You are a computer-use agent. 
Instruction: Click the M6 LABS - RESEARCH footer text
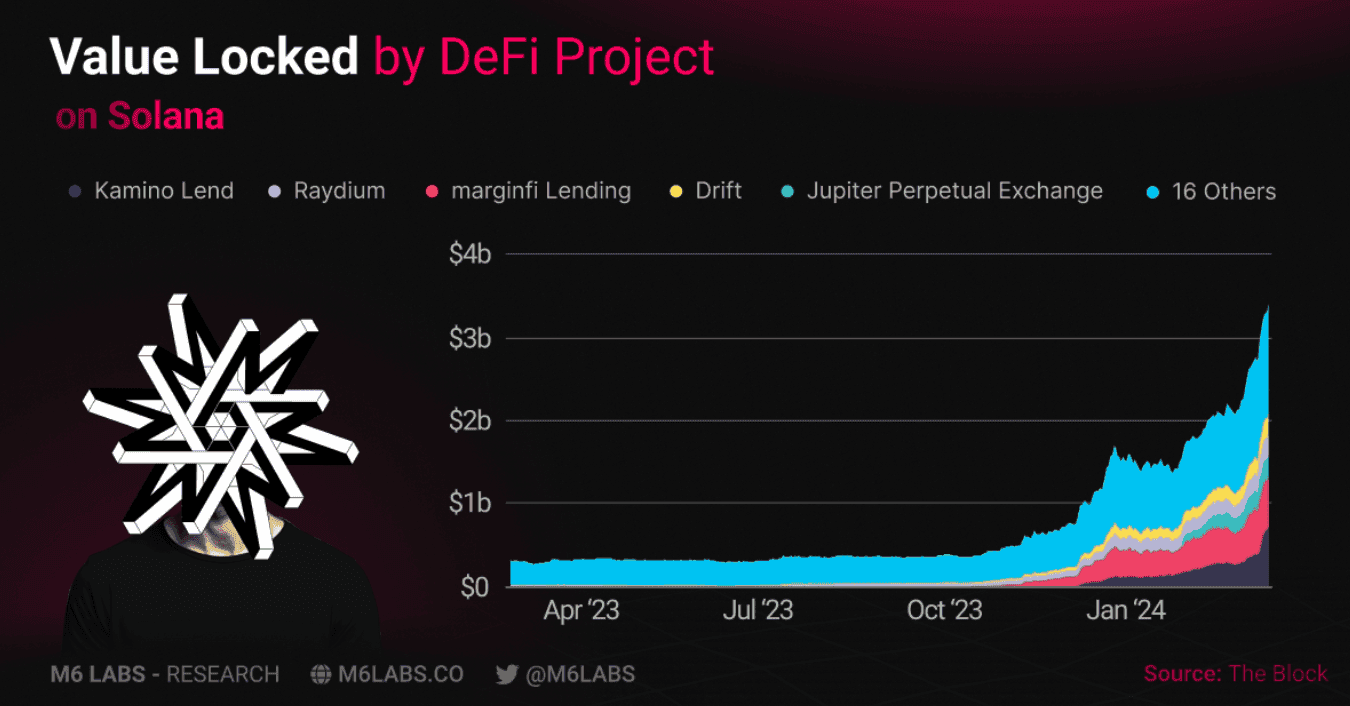(x=165, y=675)
